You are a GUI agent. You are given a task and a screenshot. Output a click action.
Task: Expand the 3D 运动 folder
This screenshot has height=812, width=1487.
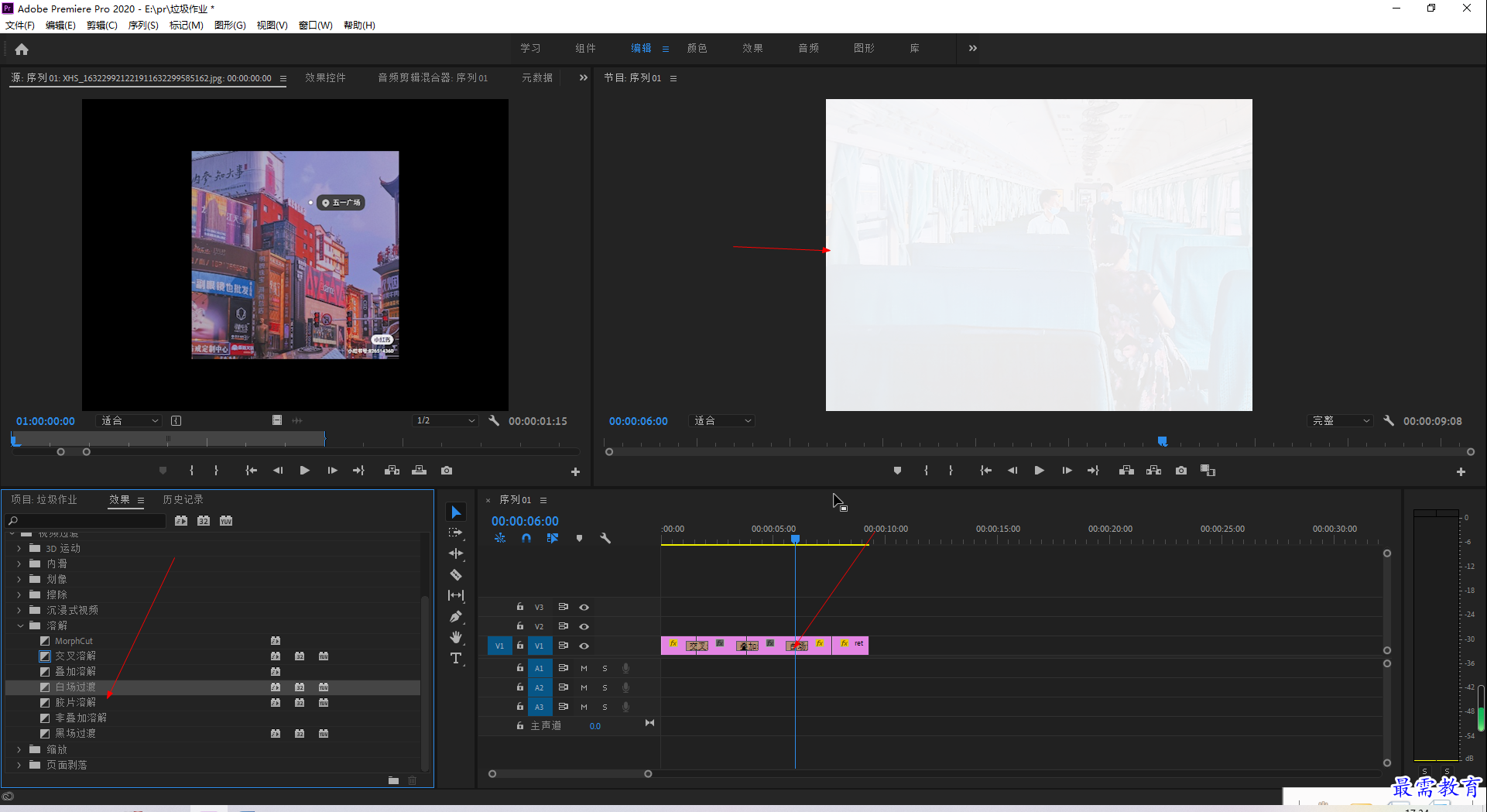19,548
